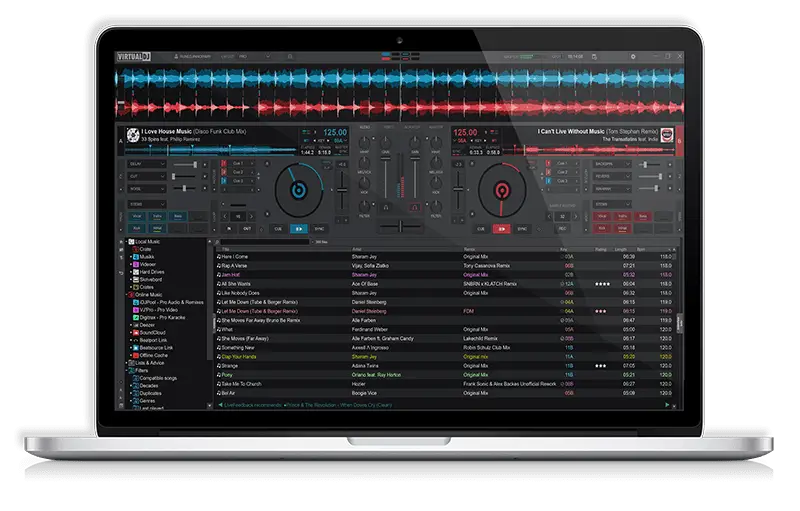This screenshot has width=800, height=511.
Task: Open the STEMS pads dropdown on deck A
Action: coord(146,205)
